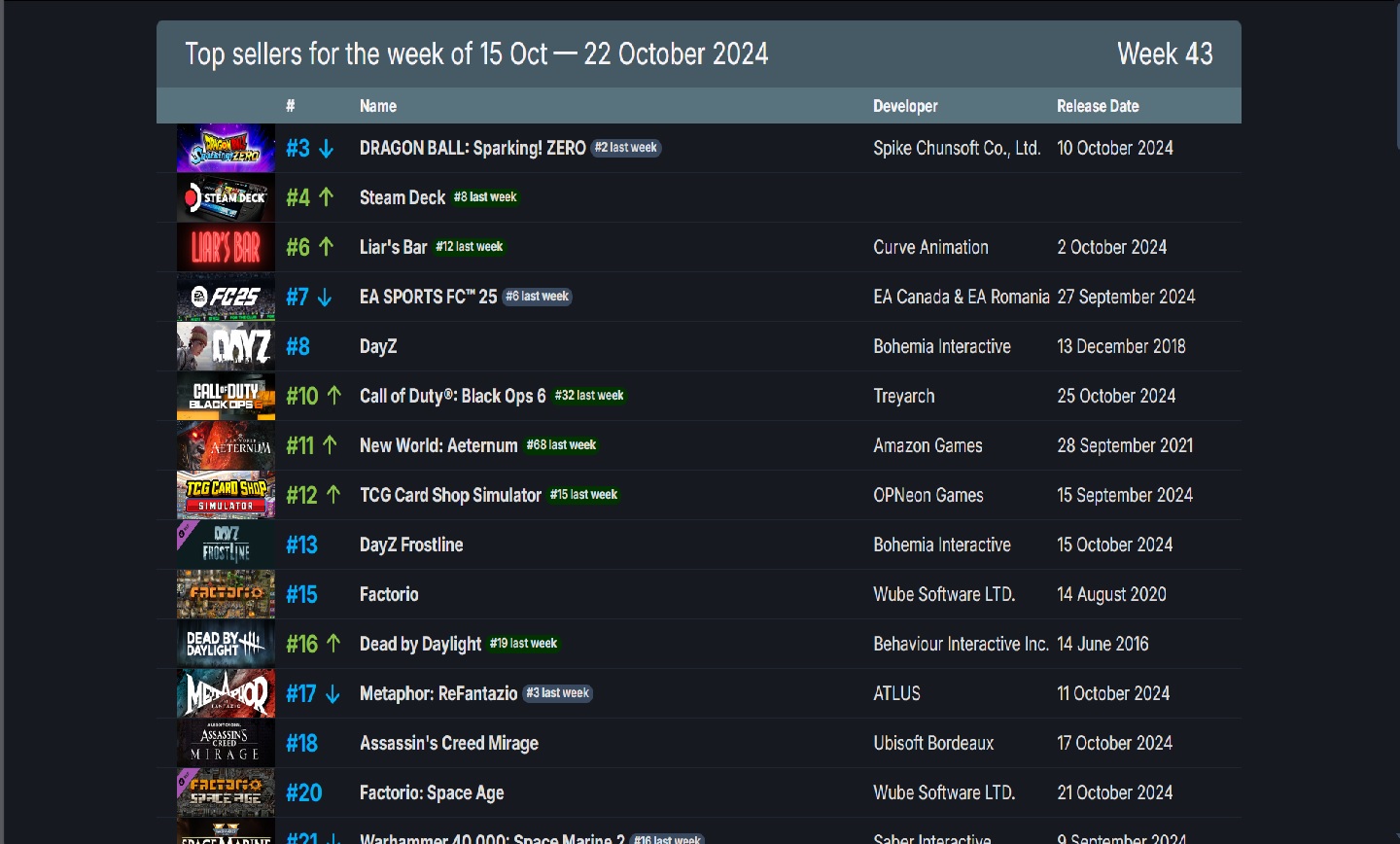
Task: Open EA SPORTS FC 25 name link
Action: (429, 297)
